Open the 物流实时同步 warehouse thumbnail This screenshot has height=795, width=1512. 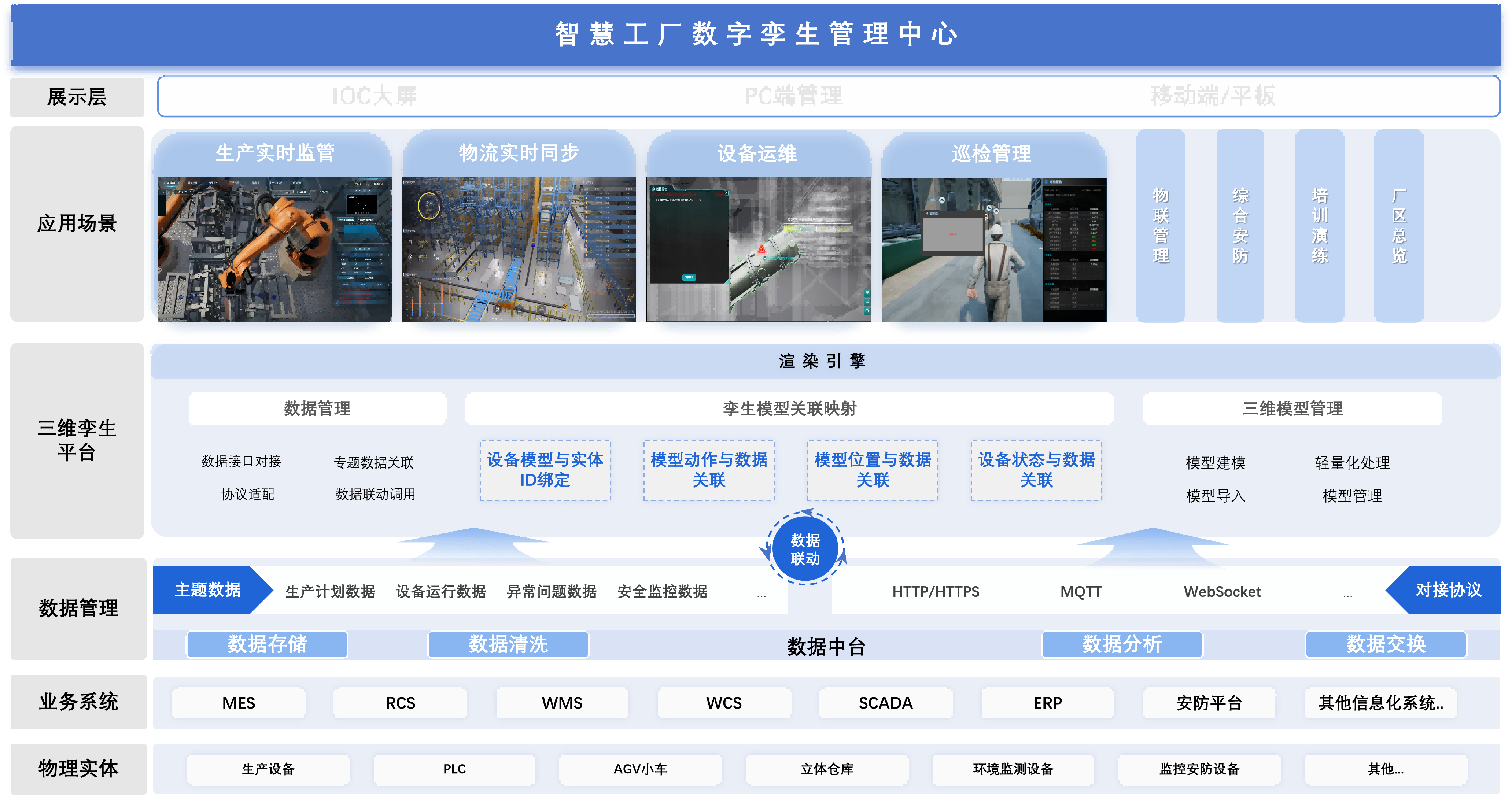click(519, 249)
